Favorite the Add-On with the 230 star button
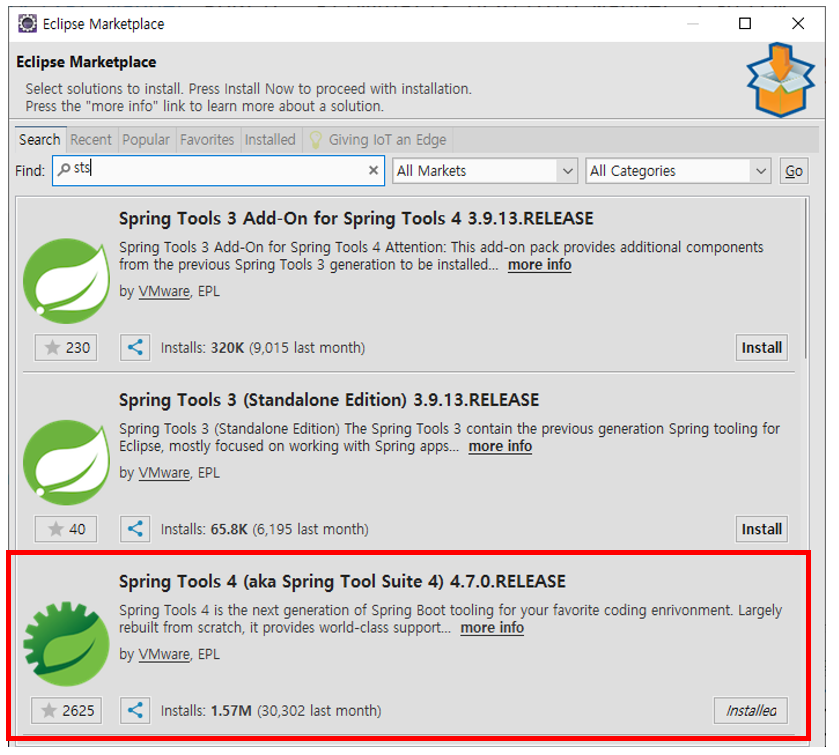839x755 pixels. (66, 348)
